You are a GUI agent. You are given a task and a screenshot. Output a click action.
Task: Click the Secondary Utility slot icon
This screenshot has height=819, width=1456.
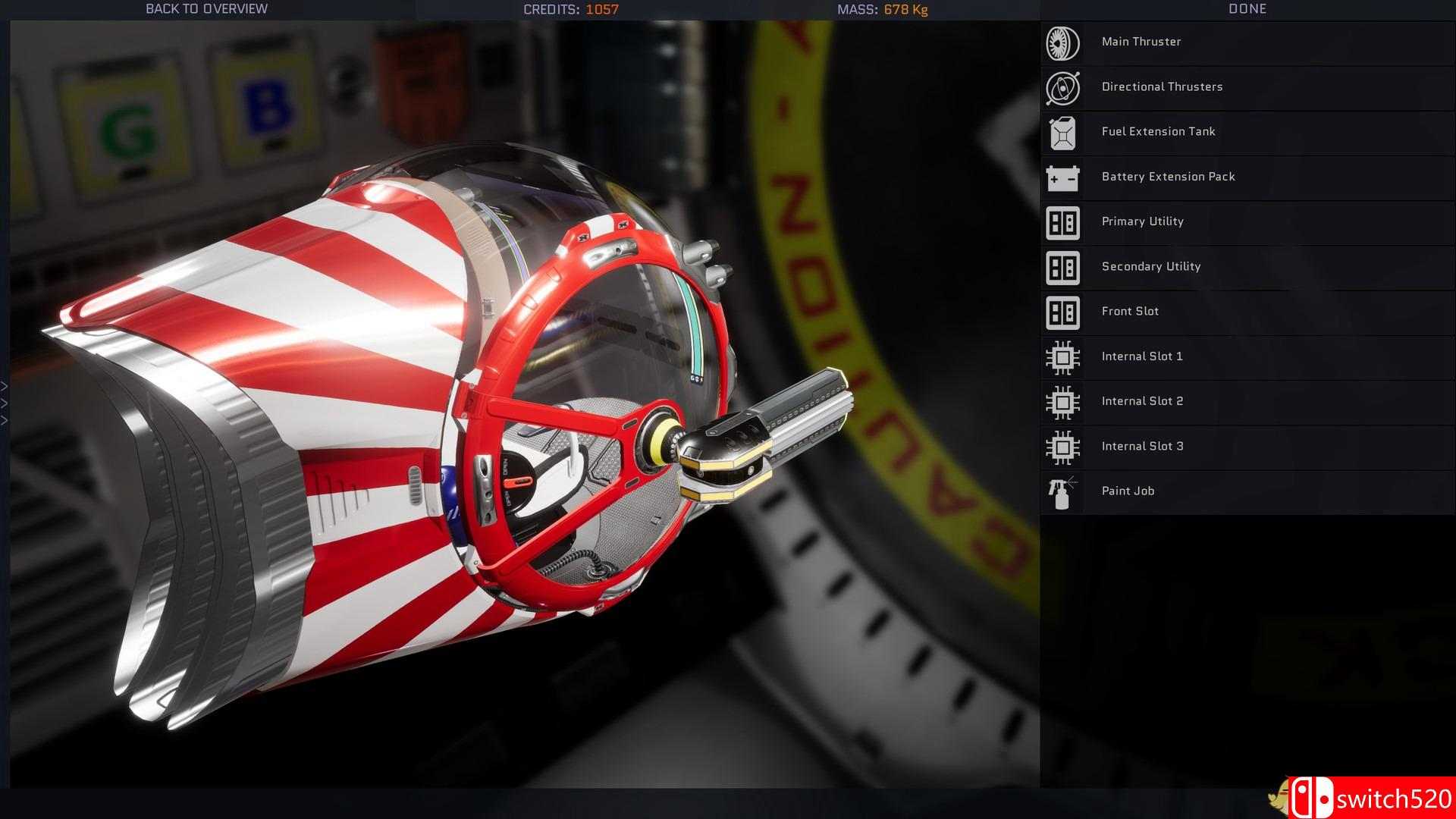(x=1062, y=268)
